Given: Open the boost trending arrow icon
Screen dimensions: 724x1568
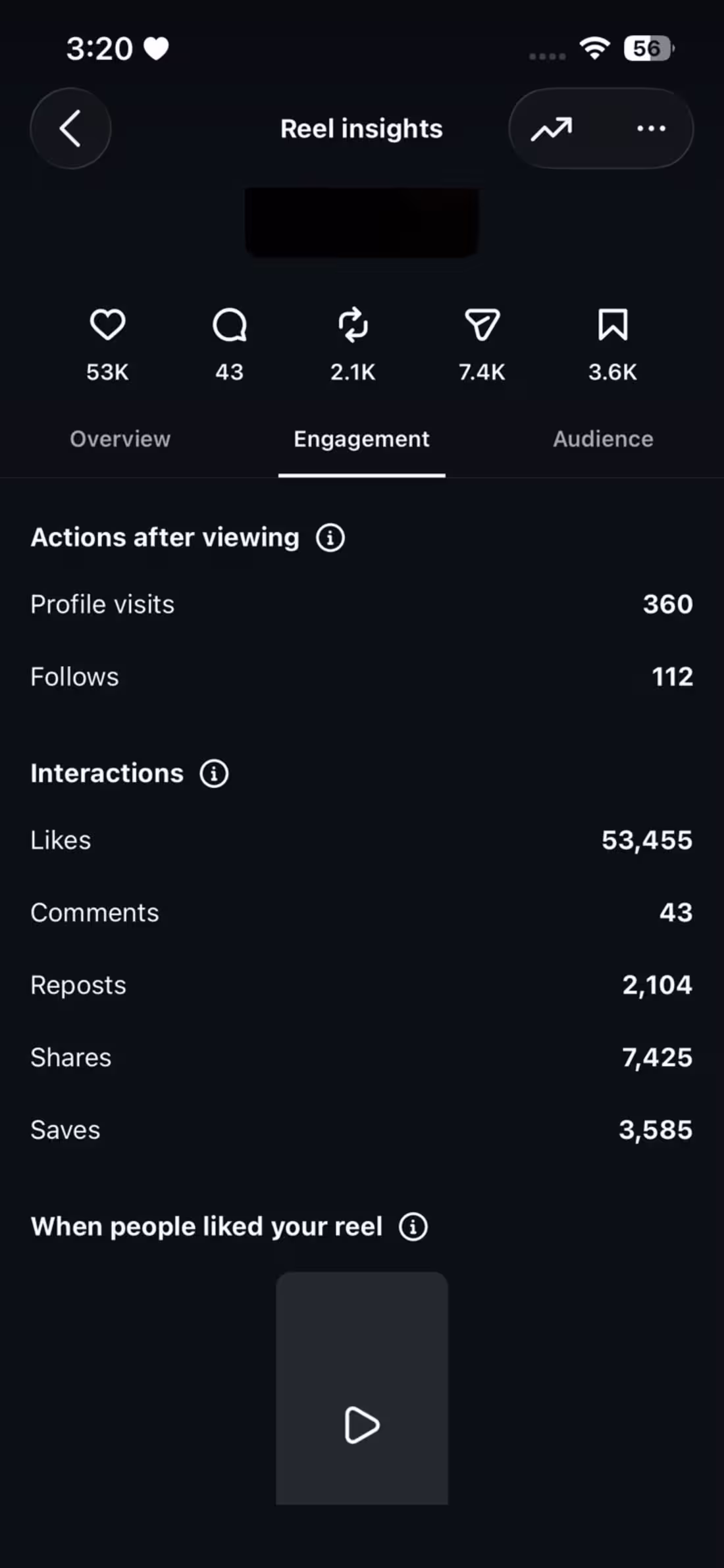Looking at the screenshot, I should [x=552, y=128].
